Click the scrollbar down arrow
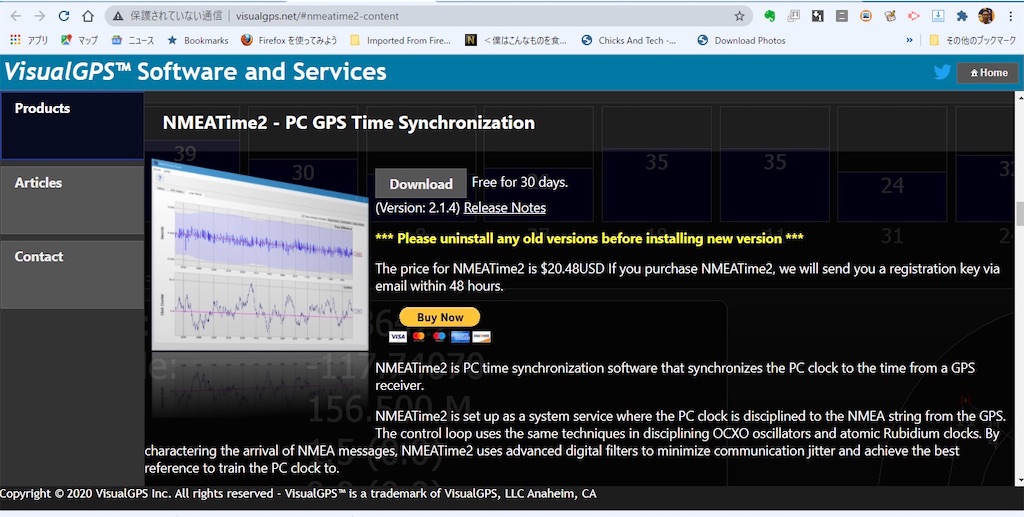1024x517 pixels. 1019,481
